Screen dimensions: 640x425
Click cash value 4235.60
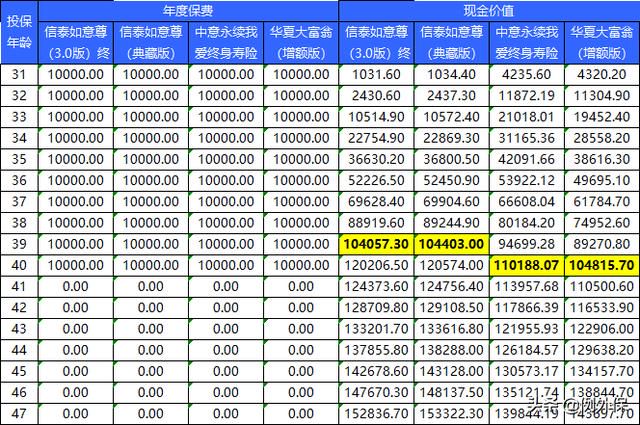tap(527, 74)
